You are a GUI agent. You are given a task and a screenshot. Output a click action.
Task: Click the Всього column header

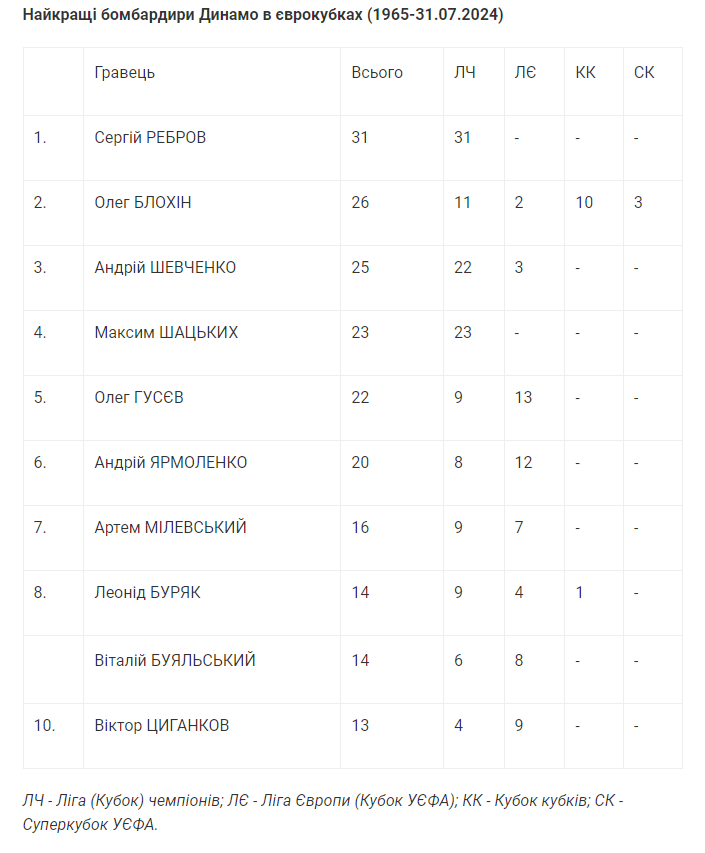click(x=377, y=73)
